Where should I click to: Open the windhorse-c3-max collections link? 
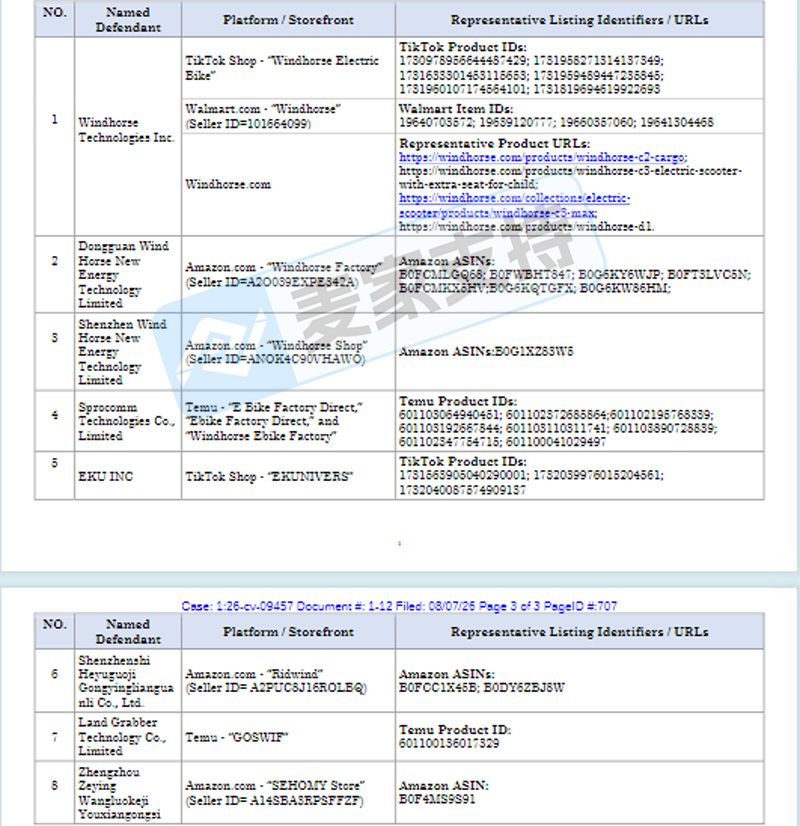click(515, 205)
